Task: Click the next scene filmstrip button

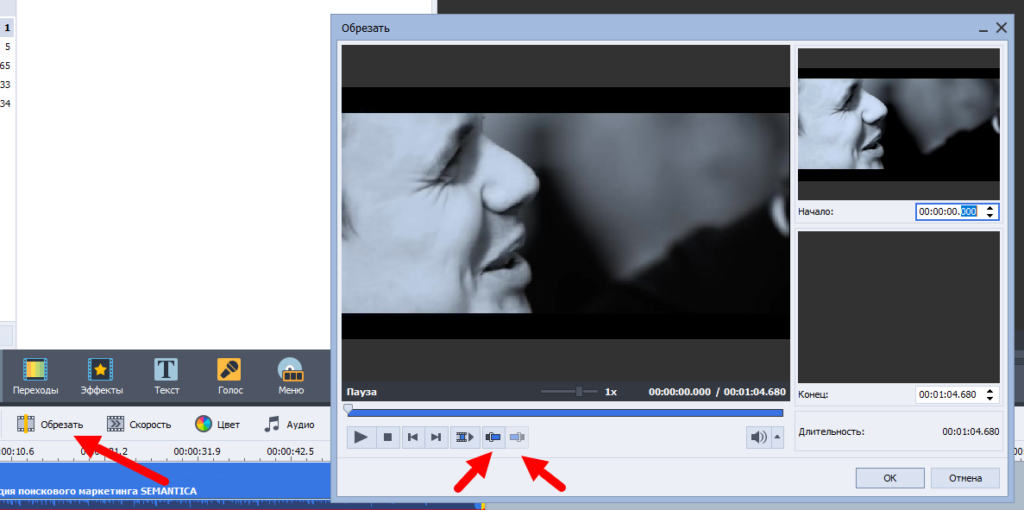Action: pyautogui.click(x=465, y=438)
